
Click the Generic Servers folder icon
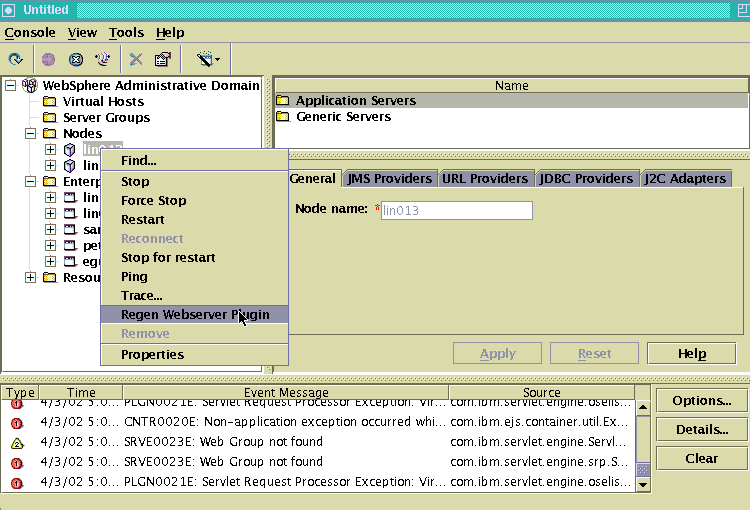pos(283,116)
